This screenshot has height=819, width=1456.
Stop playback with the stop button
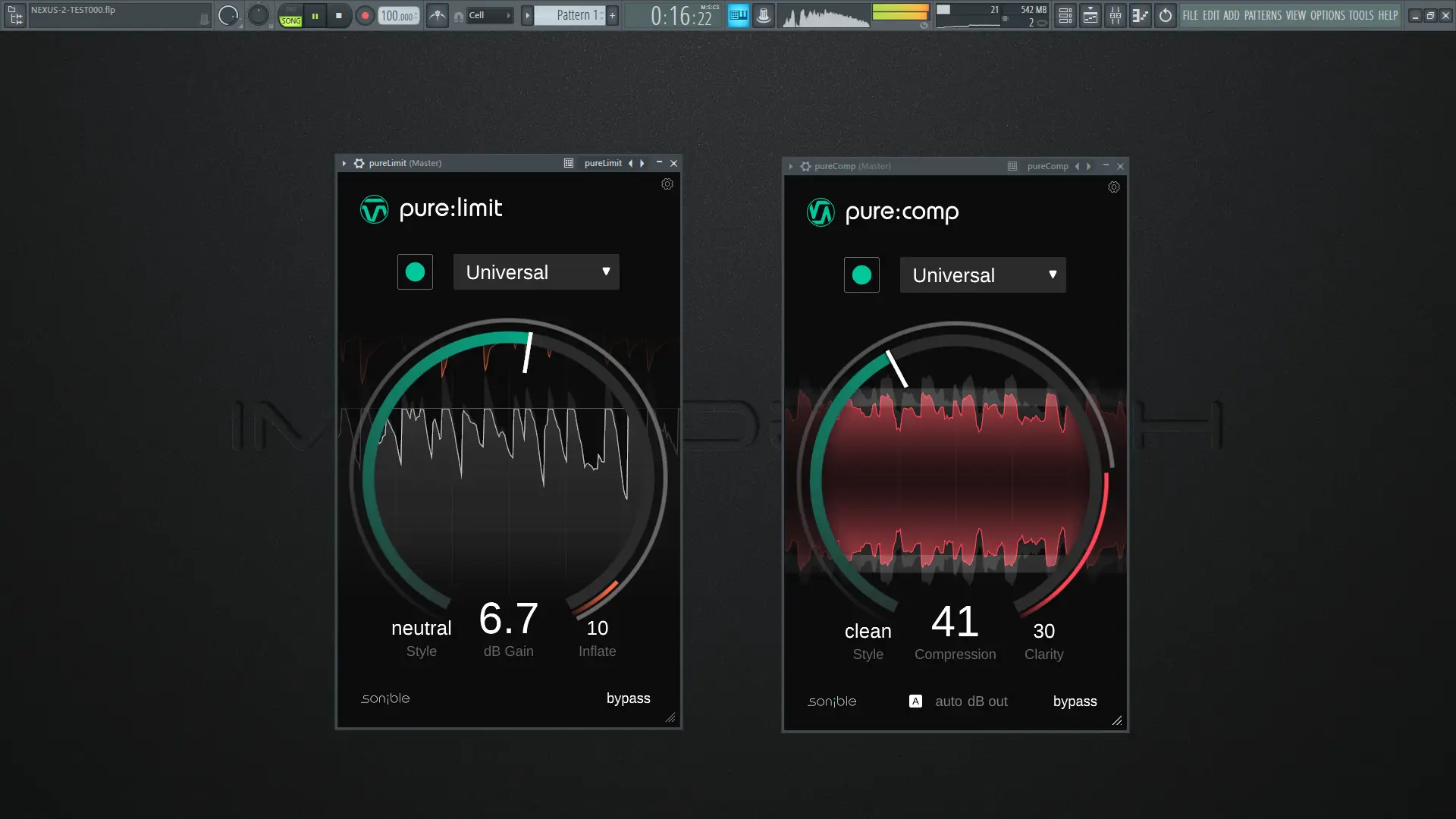pos(338,15)
